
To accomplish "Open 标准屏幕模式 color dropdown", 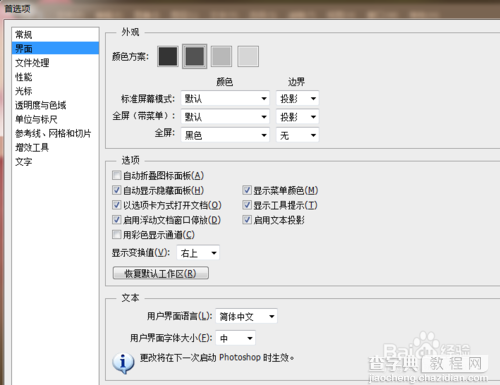I will pyautogui.click(x=225, y=98).
